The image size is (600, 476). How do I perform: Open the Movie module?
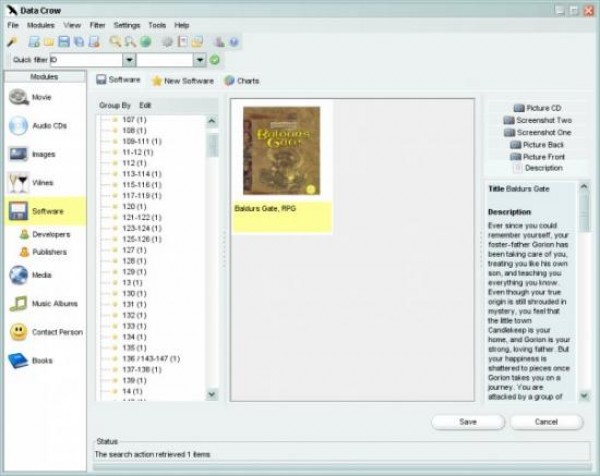[x=42, y=97]
